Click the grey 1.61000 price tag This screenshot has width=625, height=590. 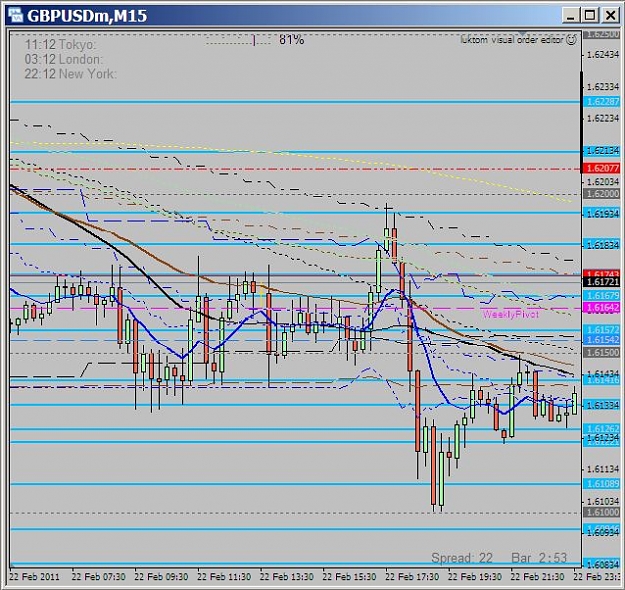(x=602, y=512)
